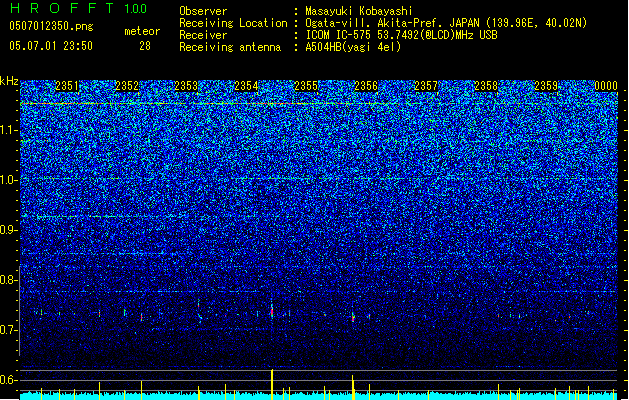Click the 0.8 kHz axis label
The width and height of the screenshot is (629, 400).
click(9, 280)
